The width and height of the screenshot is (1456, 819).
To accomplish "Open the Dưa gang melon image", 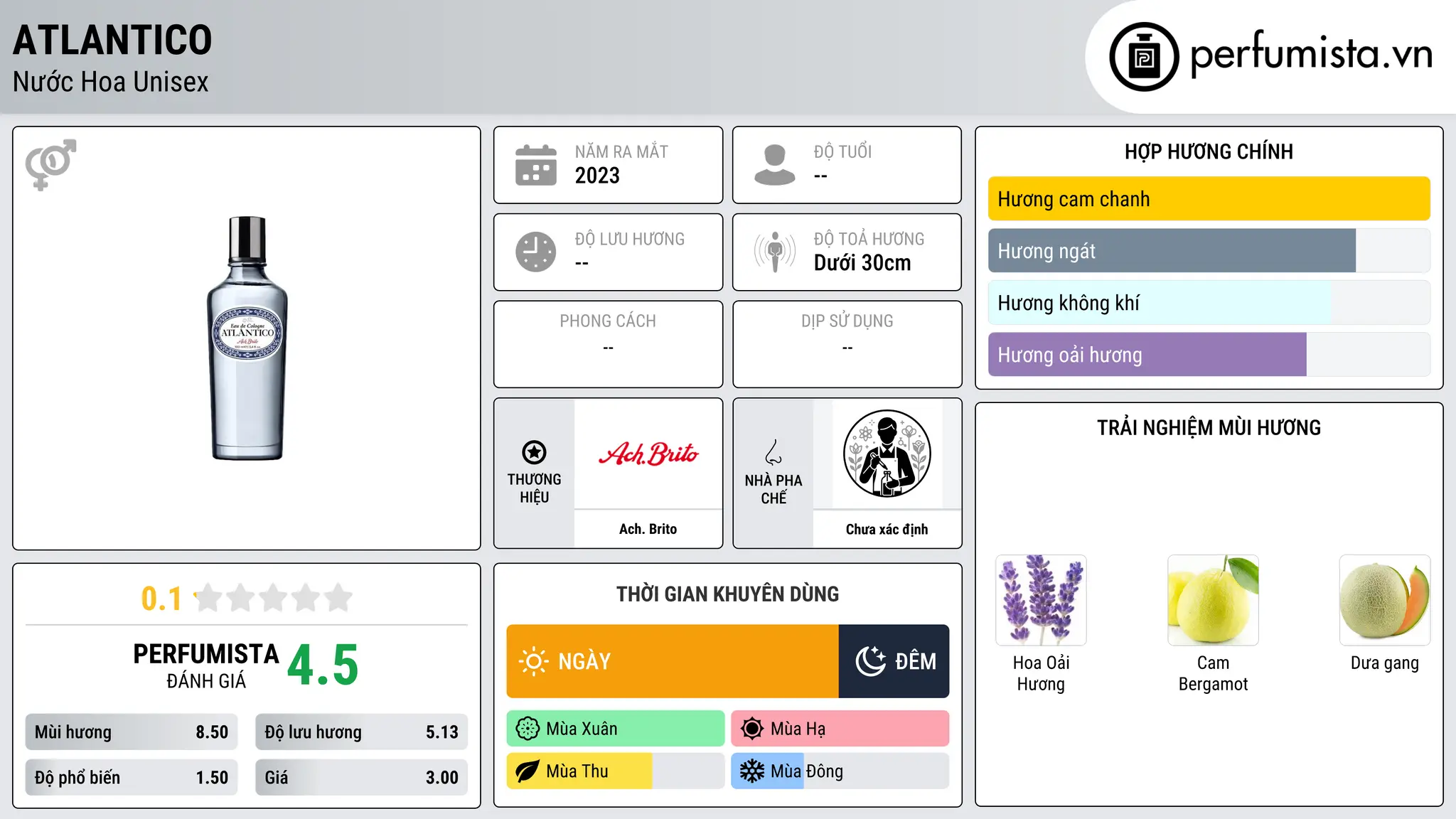I will coord(1385,600).
